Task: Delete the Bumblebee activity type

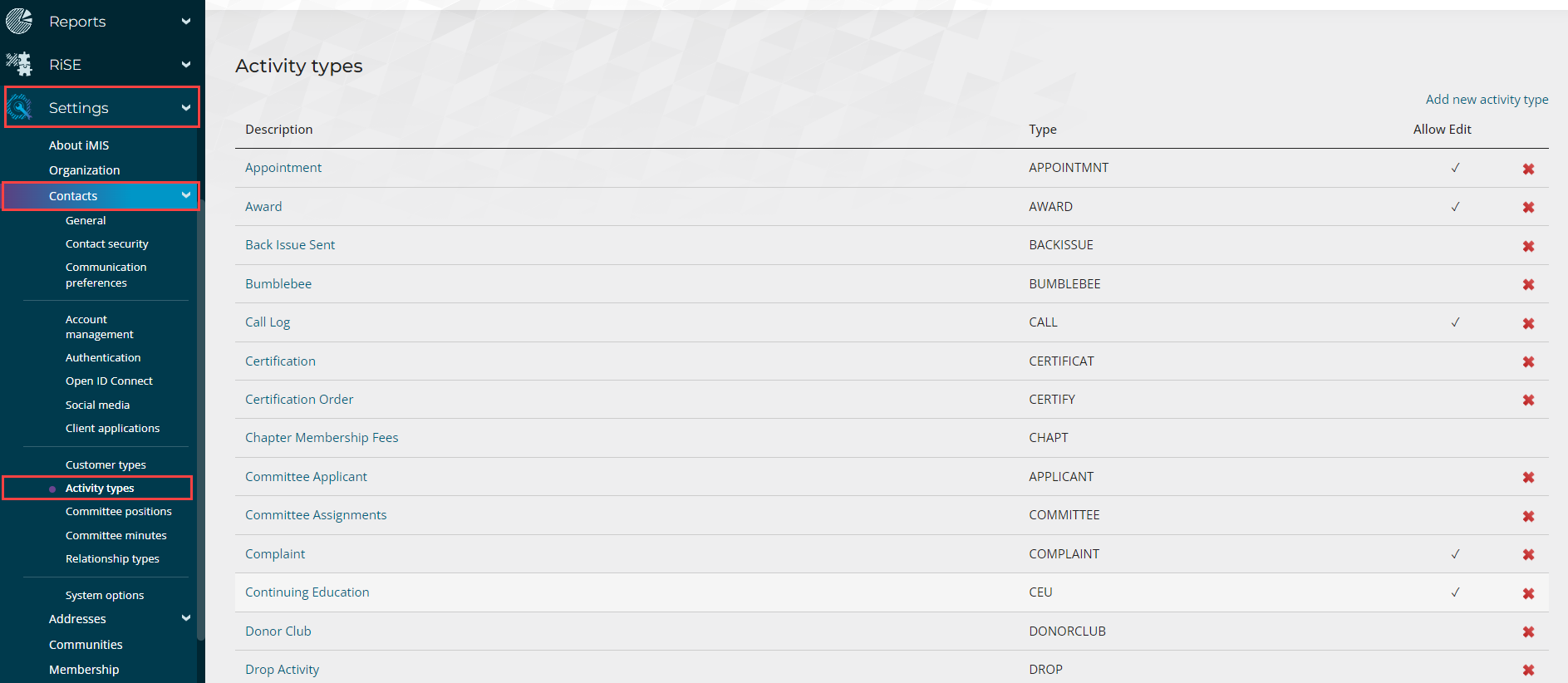Action: point(1527,284)
